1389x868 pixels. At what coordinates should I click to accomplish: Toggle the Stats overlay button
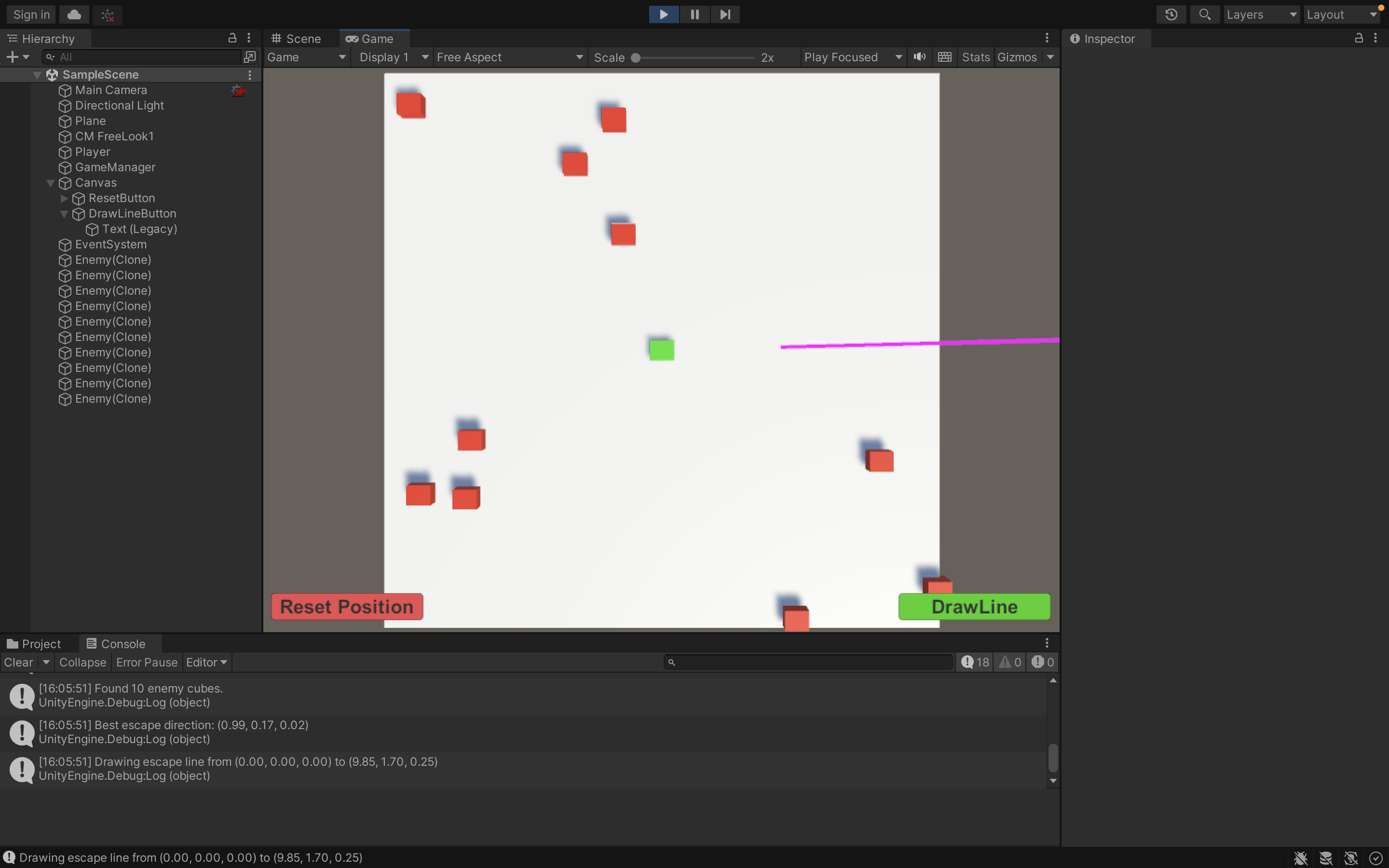coord(975,57)
